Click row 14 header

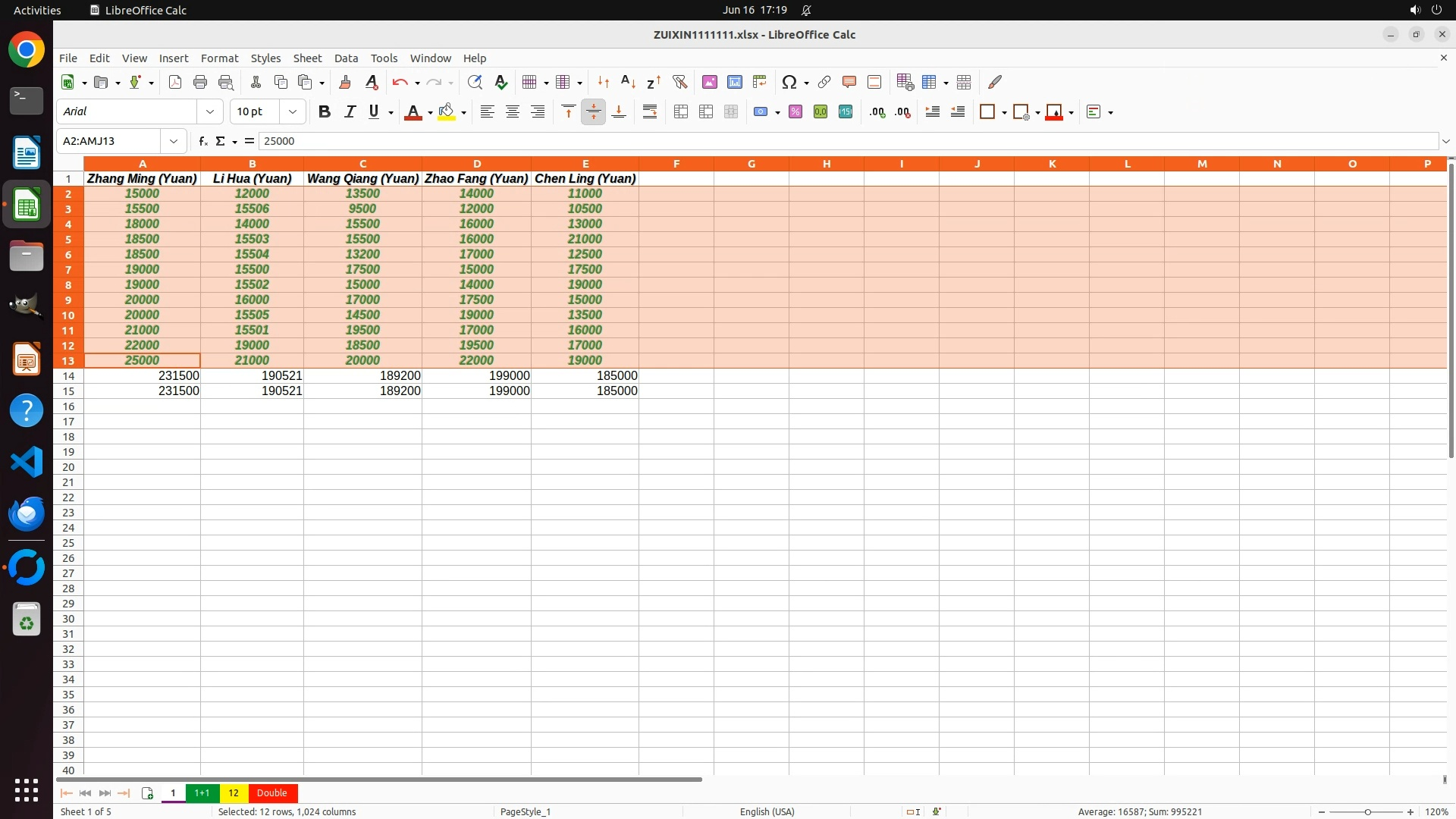tap(68, 376)
